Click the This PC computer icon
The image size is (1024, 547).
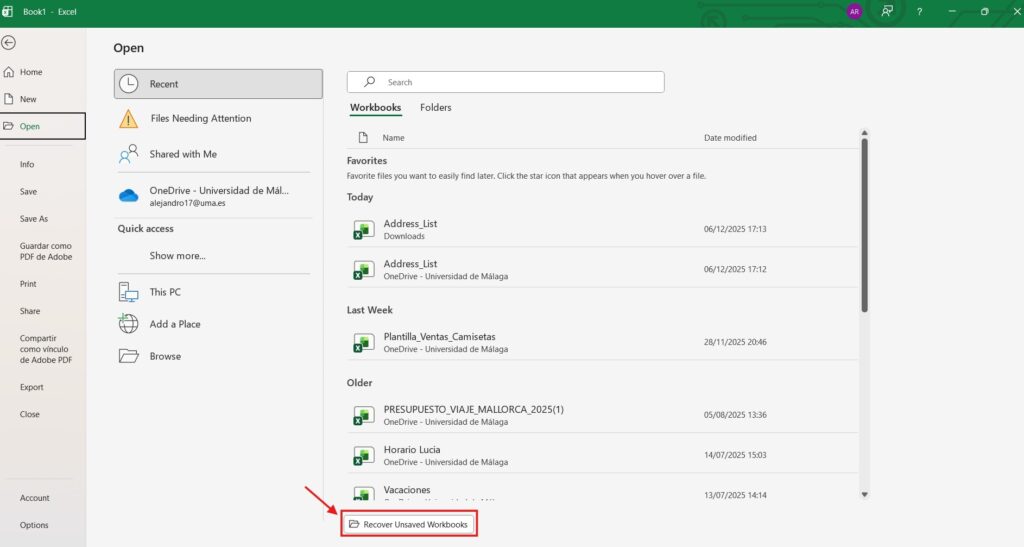pos(129,292)
